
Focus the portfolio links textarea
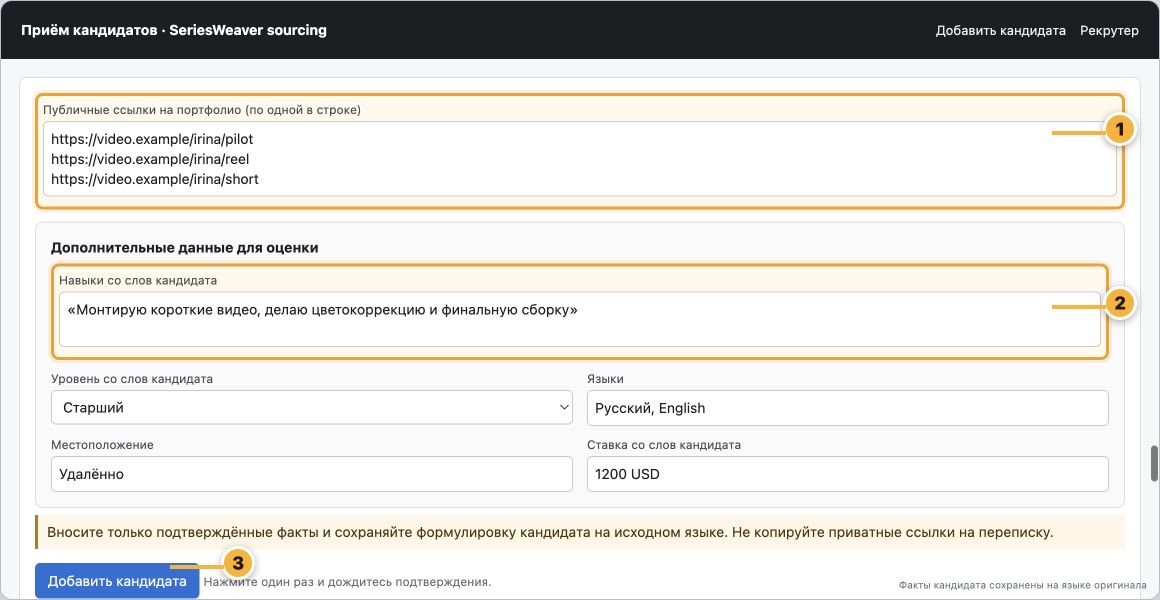[579, 159]
